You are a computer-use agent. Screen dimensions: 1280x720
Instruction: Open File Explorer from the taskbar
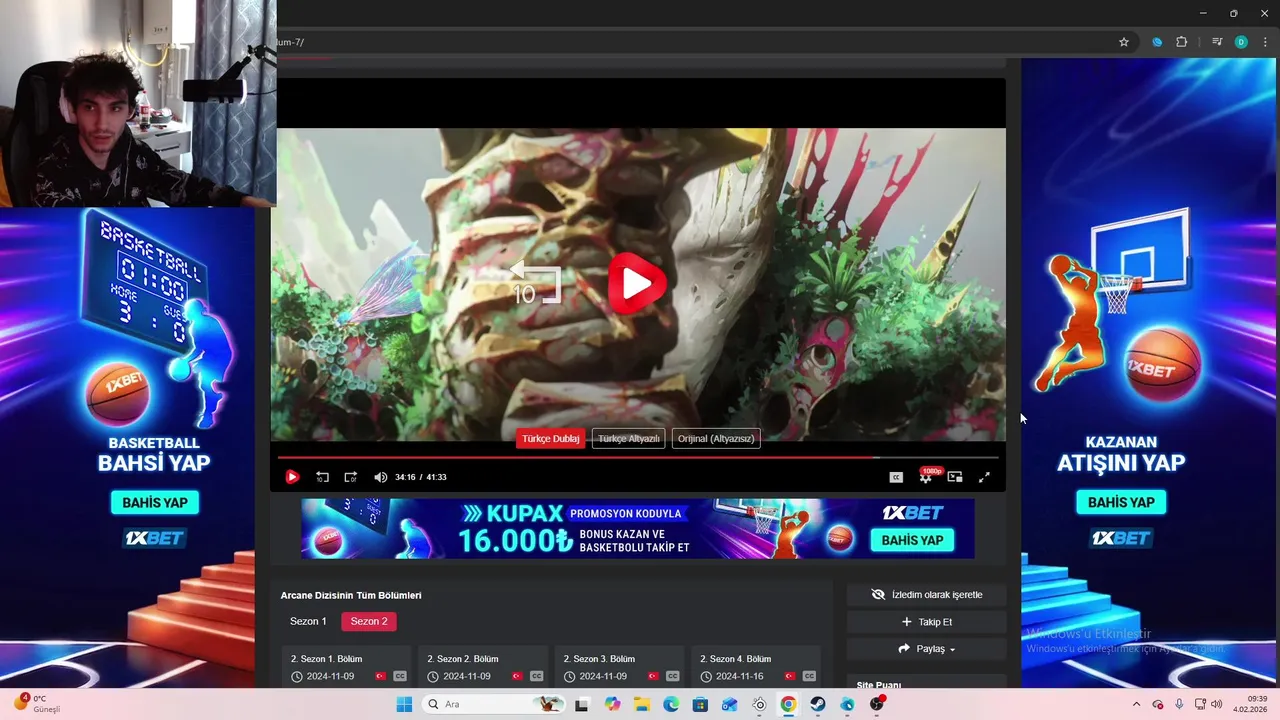coord(641,704)
